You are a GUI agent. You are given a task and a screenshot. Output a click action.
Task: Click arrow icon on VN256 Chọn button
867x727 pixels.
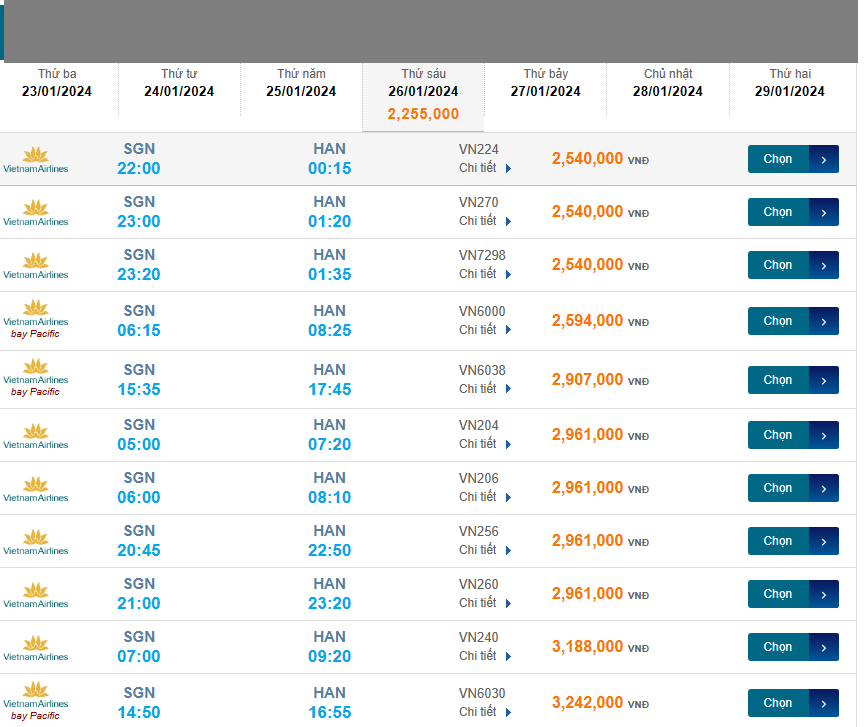(823, 541)
